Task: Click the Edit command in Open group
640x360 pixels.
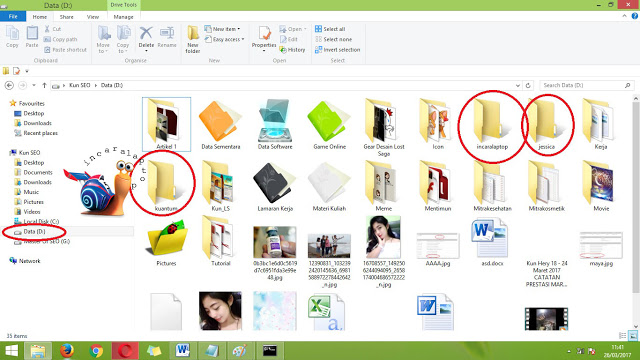Action: (x=289, y=39)
